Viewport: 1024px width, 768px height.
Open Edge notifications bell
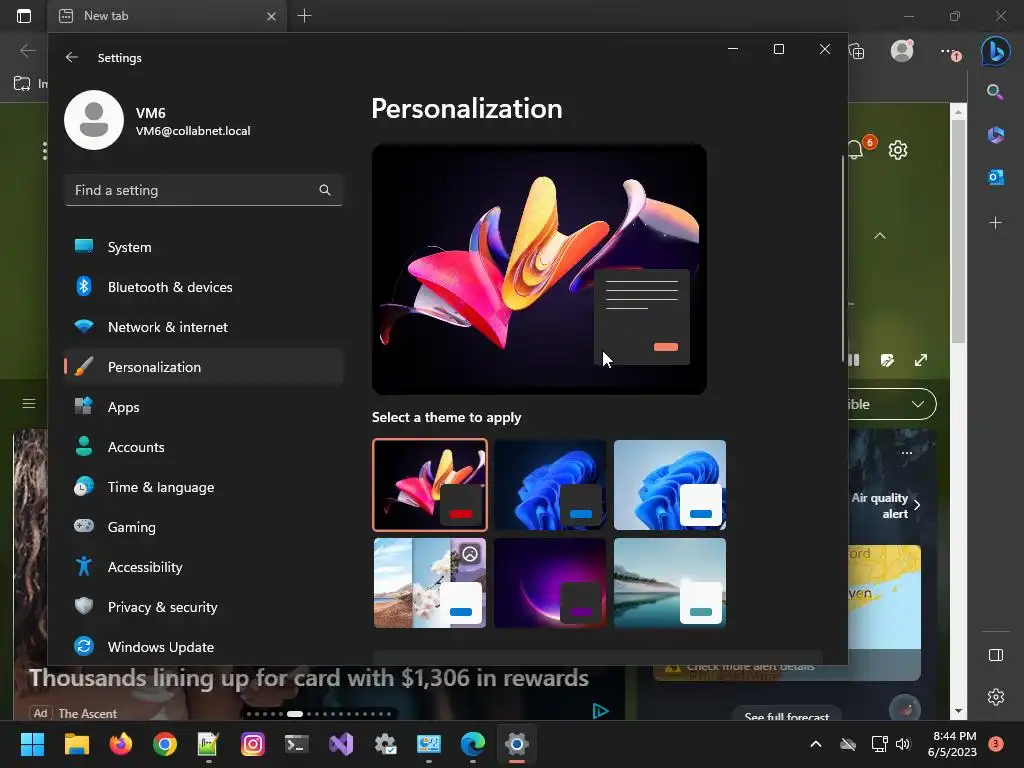point(856,150)
